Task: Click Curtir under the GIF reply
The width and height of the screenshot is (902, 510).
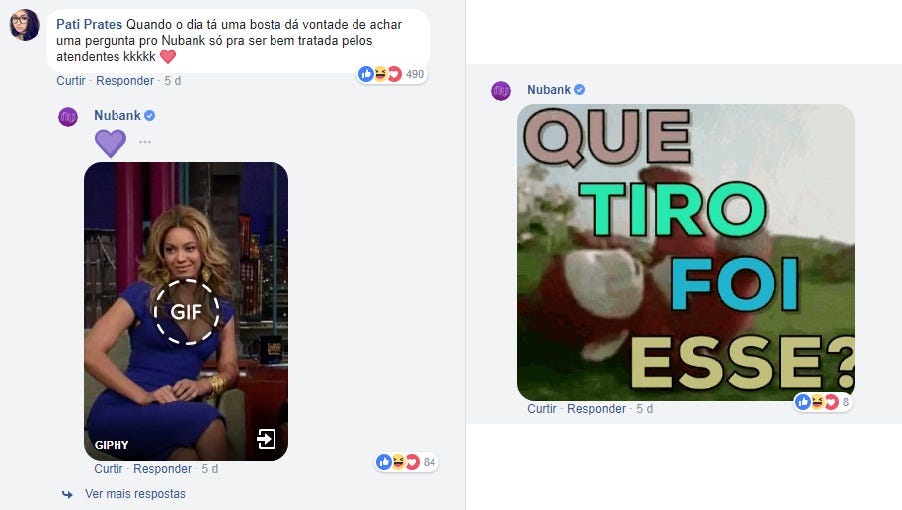Action: pos(108,469)
